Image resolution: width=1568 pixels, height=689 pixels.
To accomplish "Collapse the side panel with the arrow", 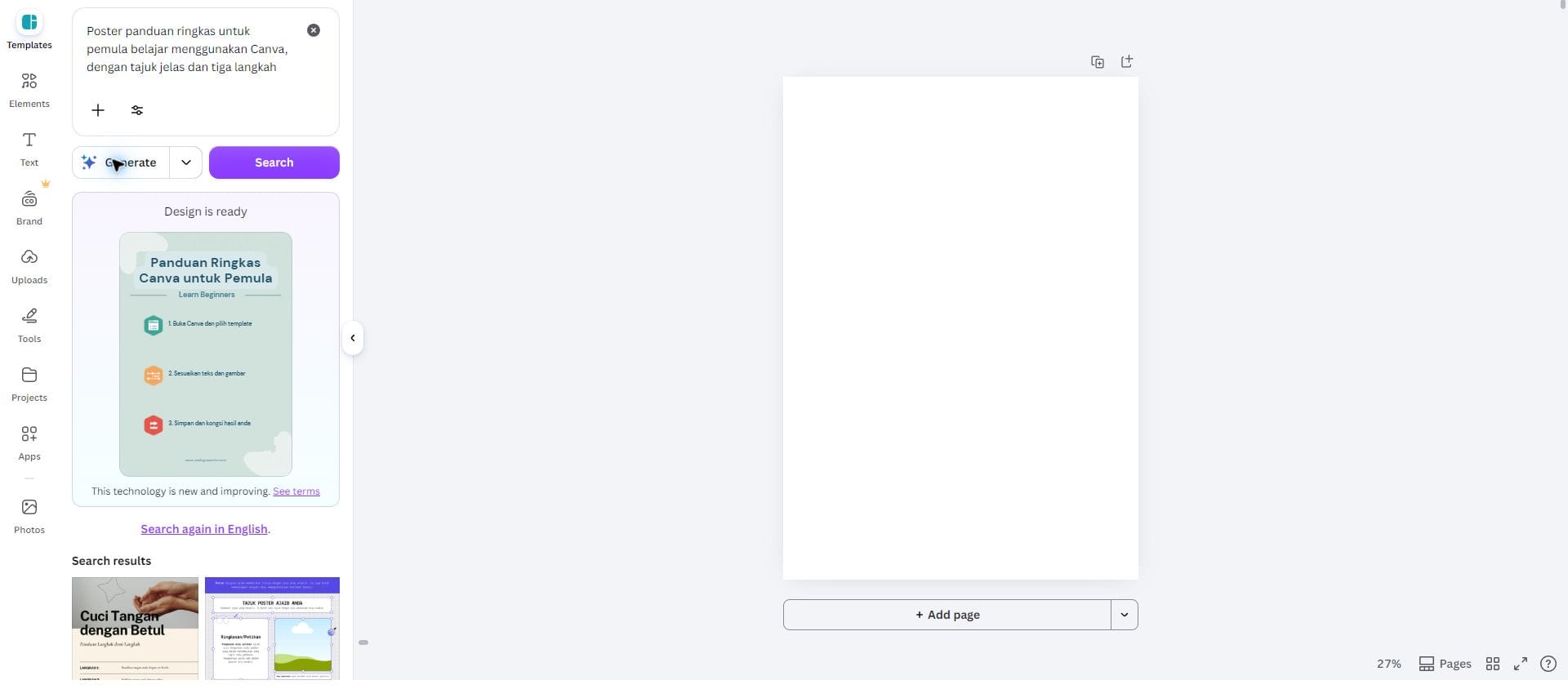I will click(x=353, y=338).
